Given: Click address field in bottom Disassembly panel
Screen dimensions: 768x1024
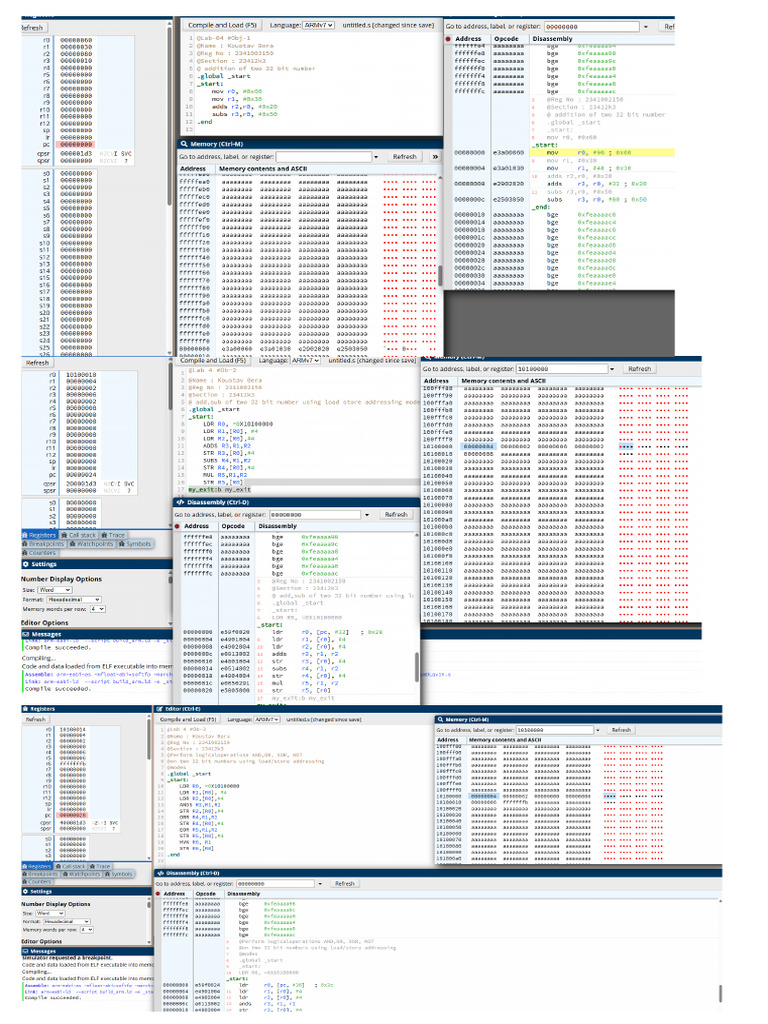Looking at the screenshot, I should tap(276, 883).
